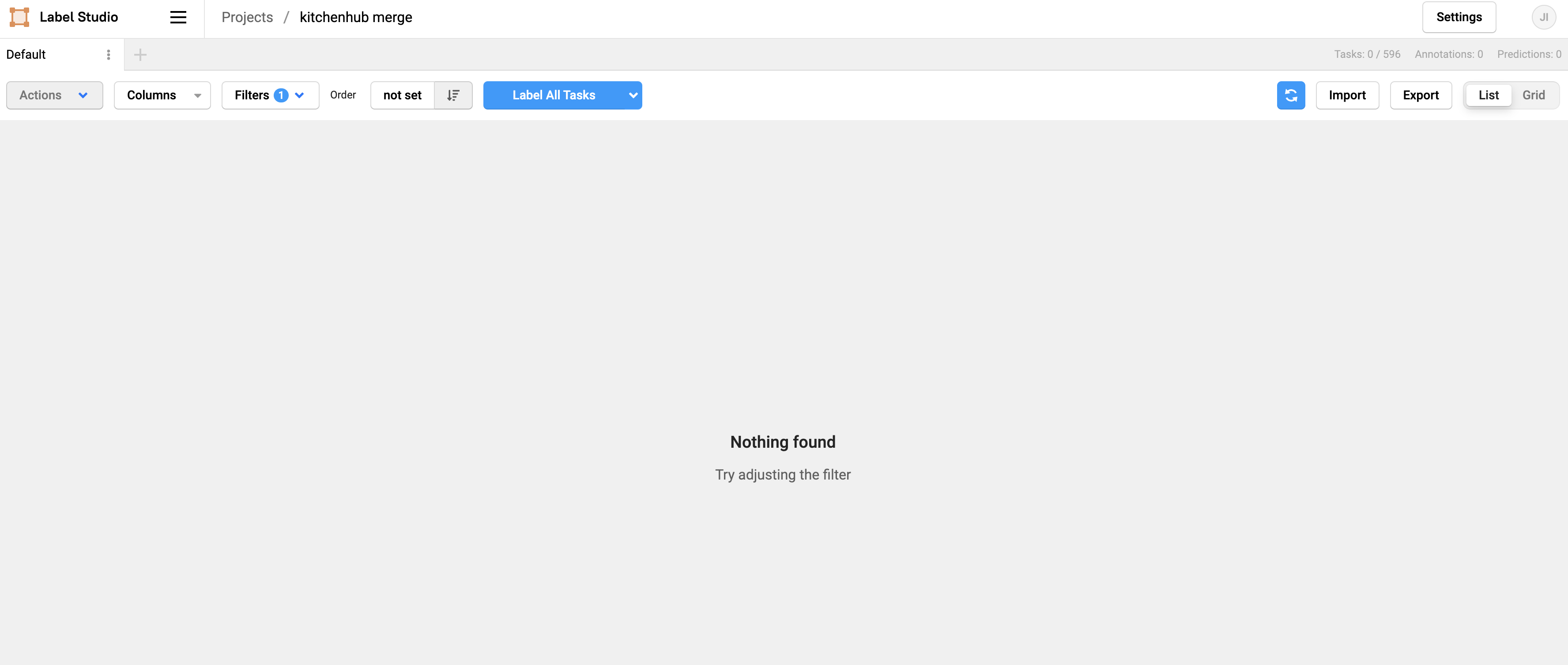Toggle the sort order direction icon
This screenshot has width=1568, height=665.
(453, 95)
